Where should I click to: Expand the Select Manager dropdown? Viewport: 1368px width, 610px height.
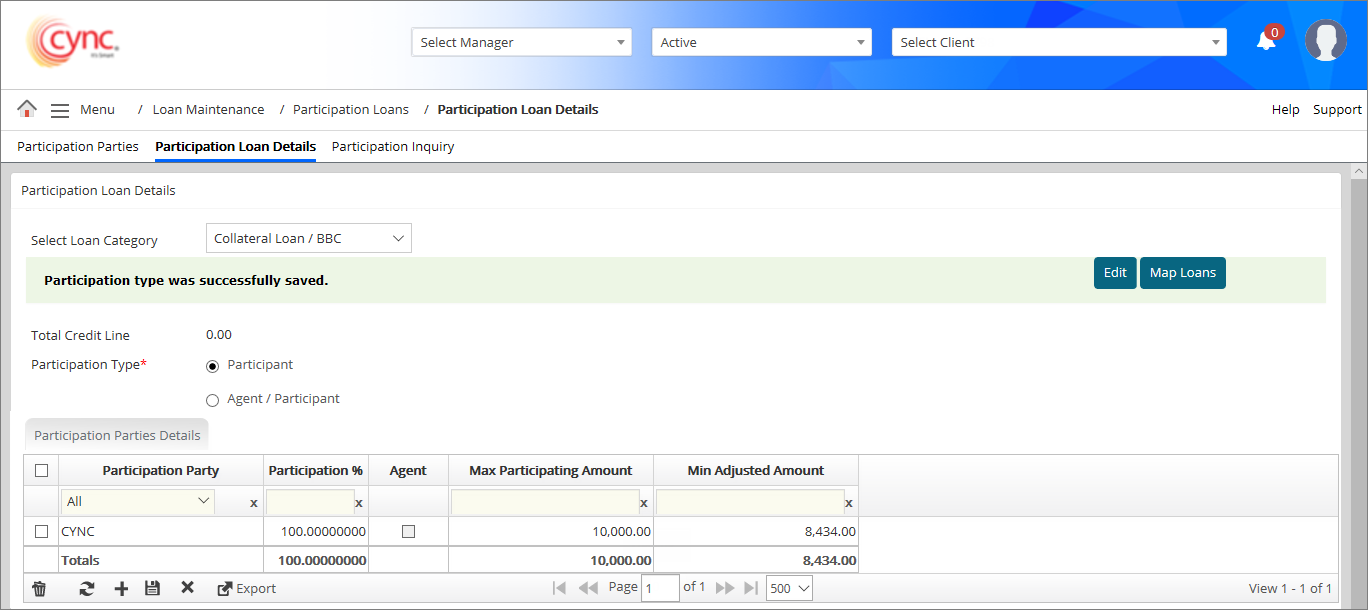[521, 42]
